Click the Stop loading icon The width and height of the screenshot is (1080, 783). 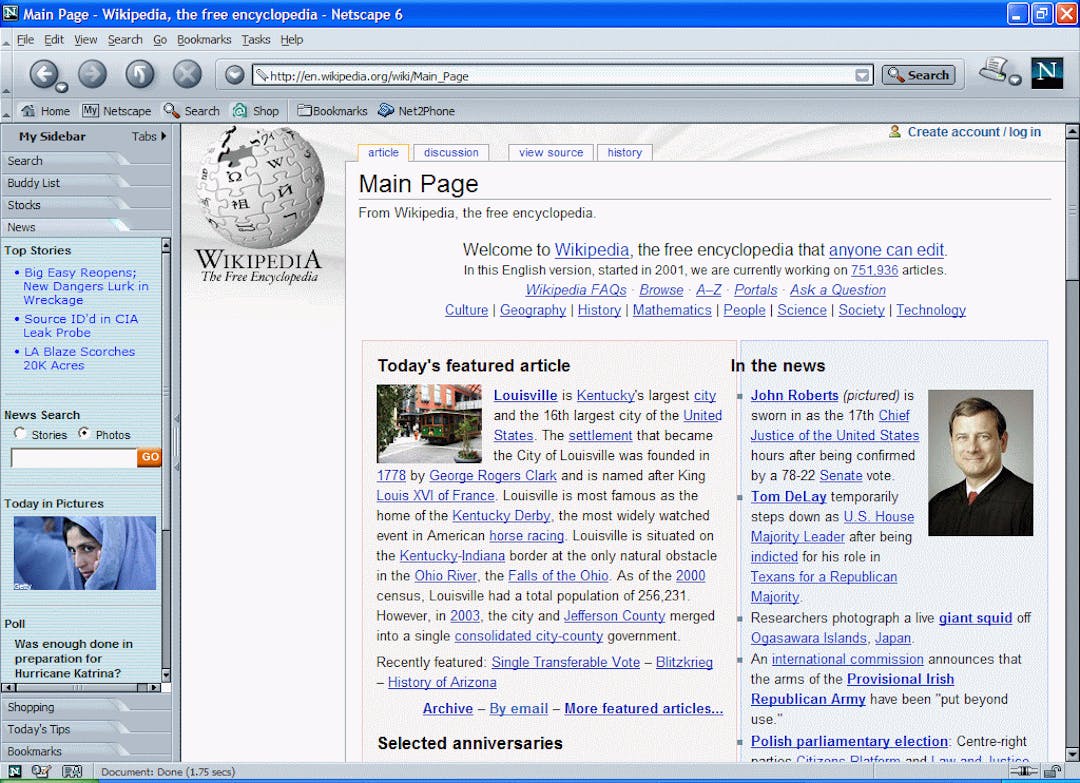pos(186,74)
